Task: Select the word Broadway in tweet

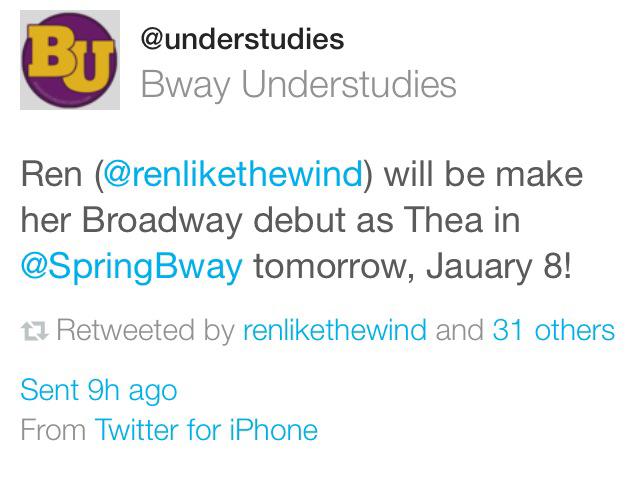Action: [162, 220]
